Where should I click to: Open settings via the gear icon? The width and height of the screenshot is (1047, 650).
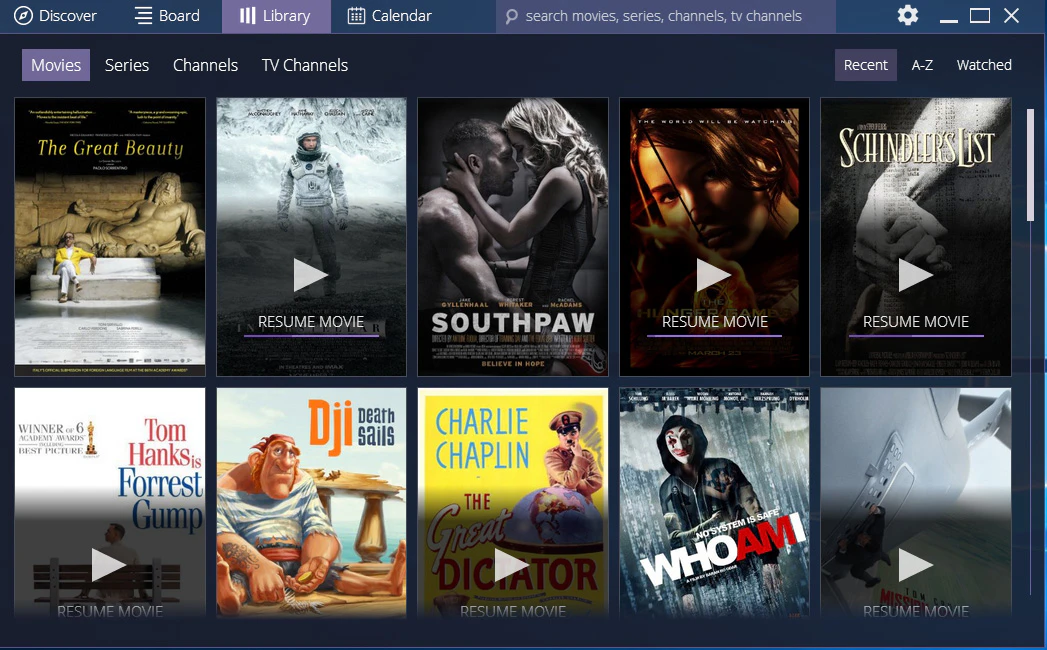(907, 15)
